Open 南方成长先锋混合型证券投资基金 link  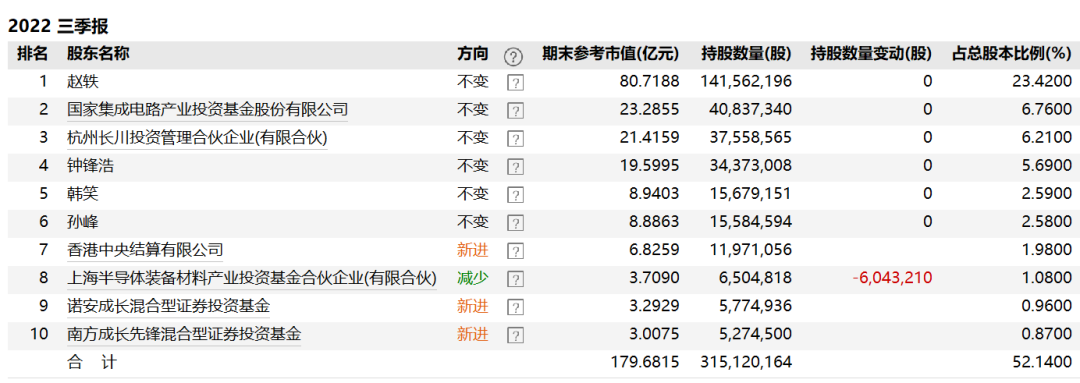pyautogui.click(x=184, y=335)
